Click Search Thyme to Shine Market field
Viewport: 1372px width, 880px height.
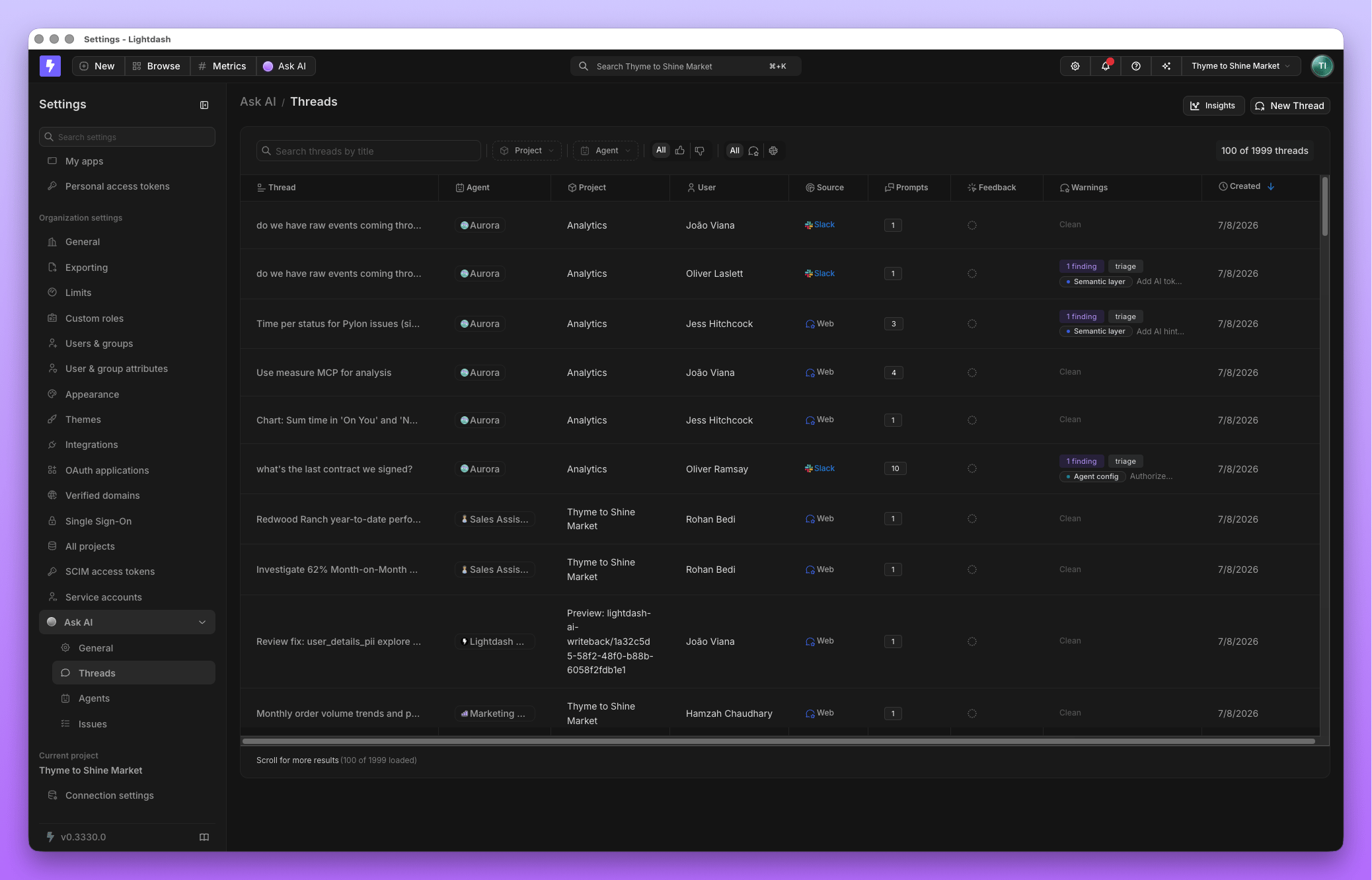point(686,66)
